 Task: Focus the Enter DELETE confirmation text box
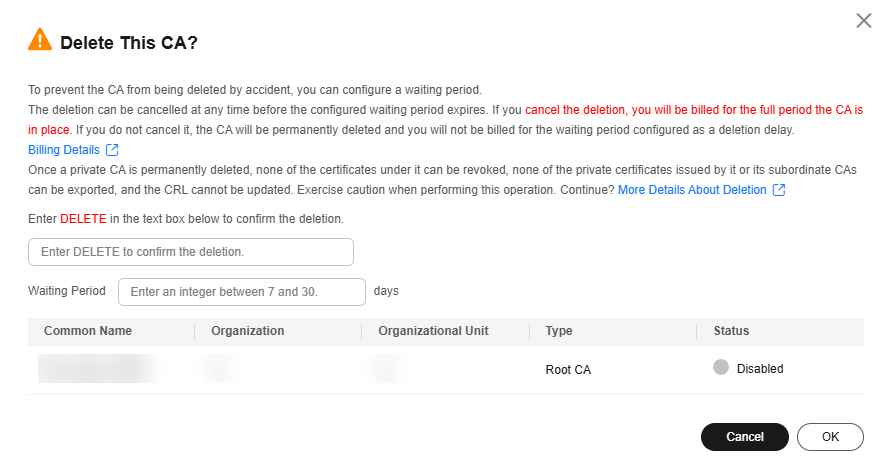191,252
